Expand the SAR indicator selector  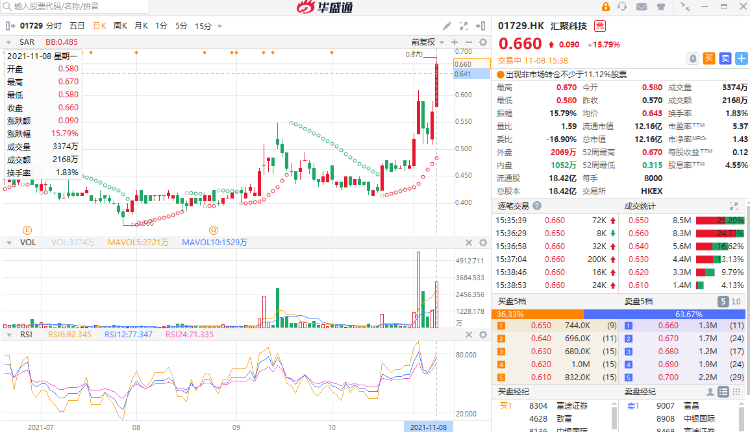pyautogui.click(x=9, y=43)
